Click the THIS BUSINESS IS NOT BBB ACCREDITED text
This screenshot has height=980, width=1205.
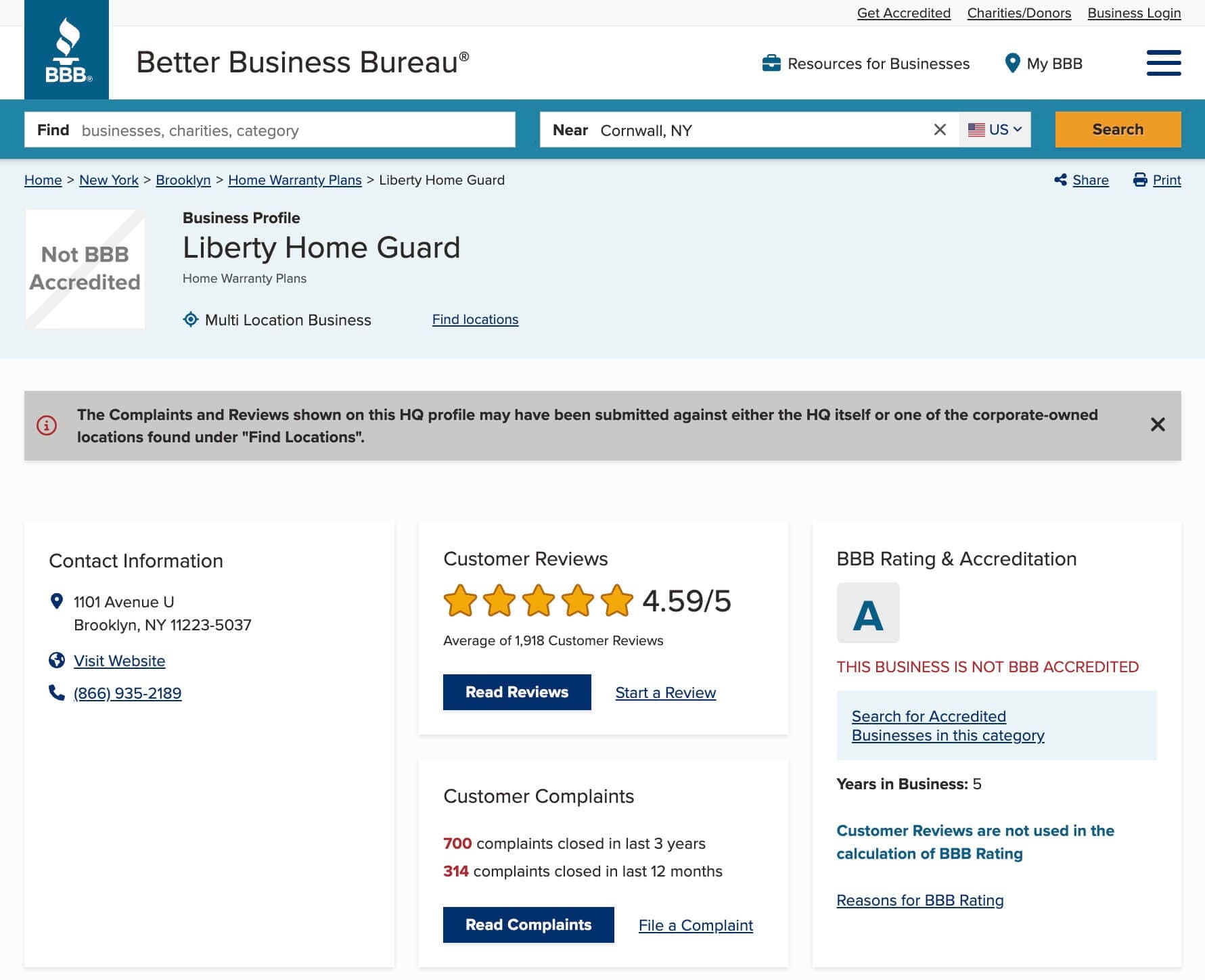click(988, 667)
